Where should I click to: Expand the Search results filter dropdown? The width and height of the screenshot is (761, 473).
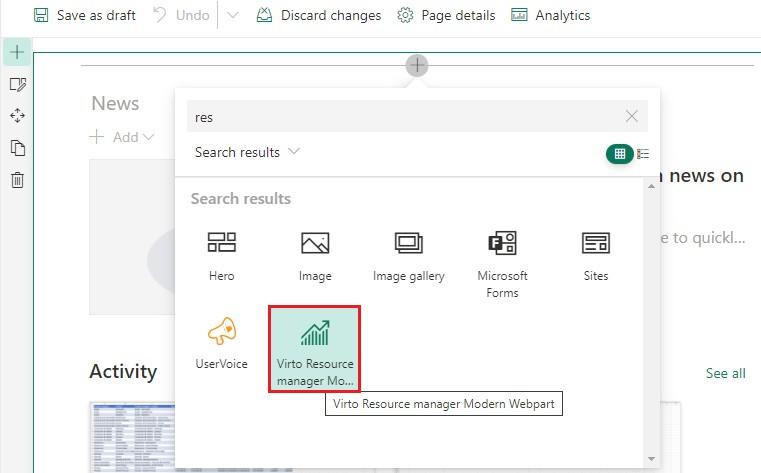click(x=247, y=152)
